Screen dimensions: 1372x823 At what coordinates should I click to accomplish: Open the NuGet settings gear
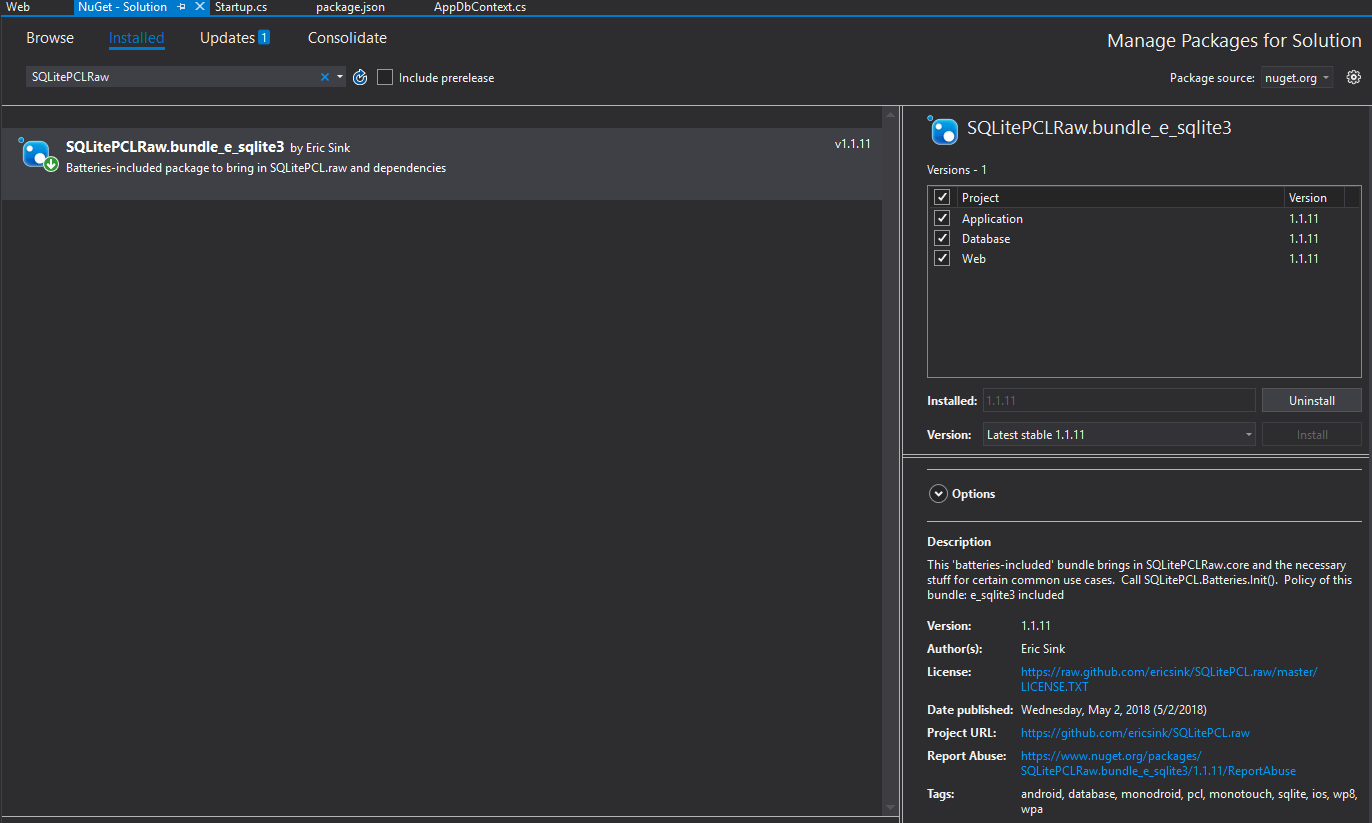1354,77
